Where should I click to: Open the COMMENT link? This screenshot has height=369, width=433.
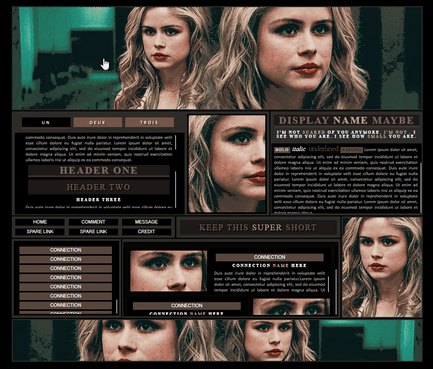(93, 222)
